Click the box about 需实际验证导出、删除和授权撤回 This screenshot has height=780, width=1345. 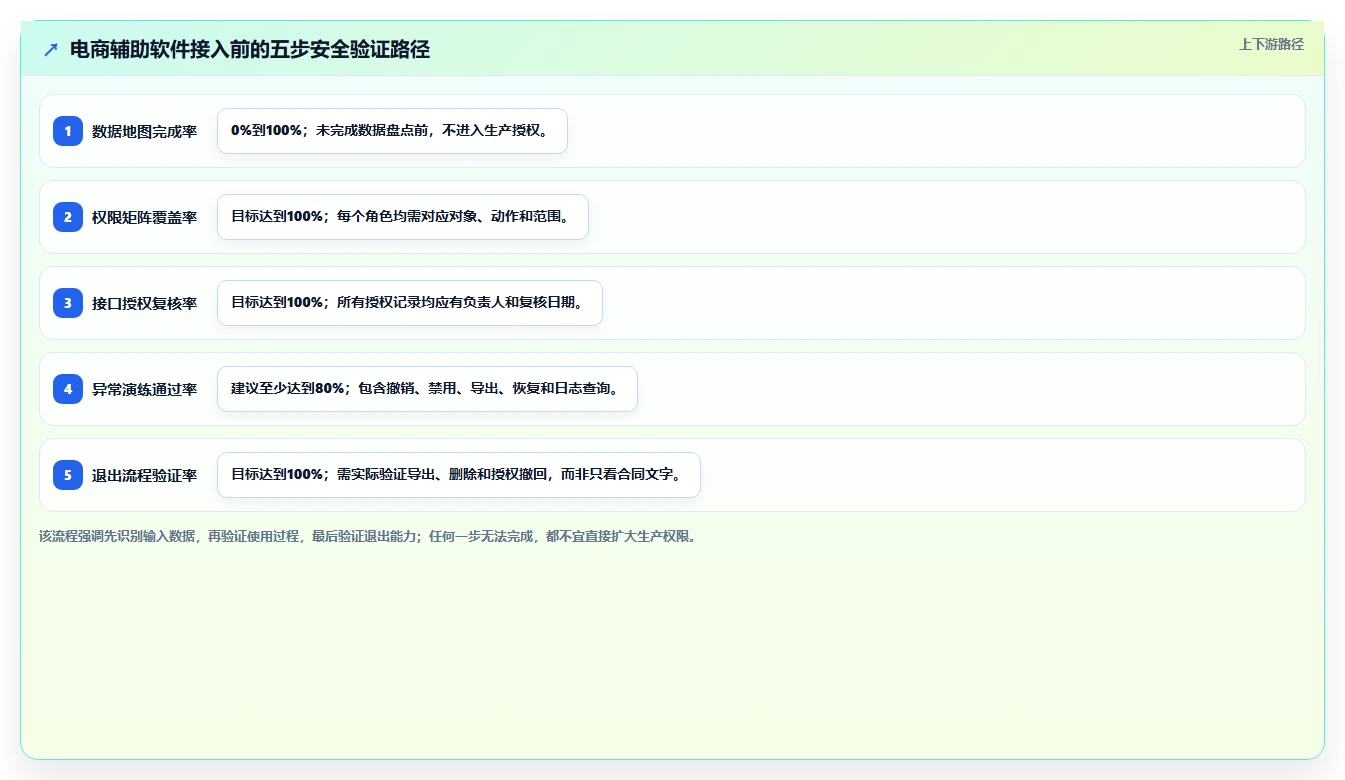point(459,475)
